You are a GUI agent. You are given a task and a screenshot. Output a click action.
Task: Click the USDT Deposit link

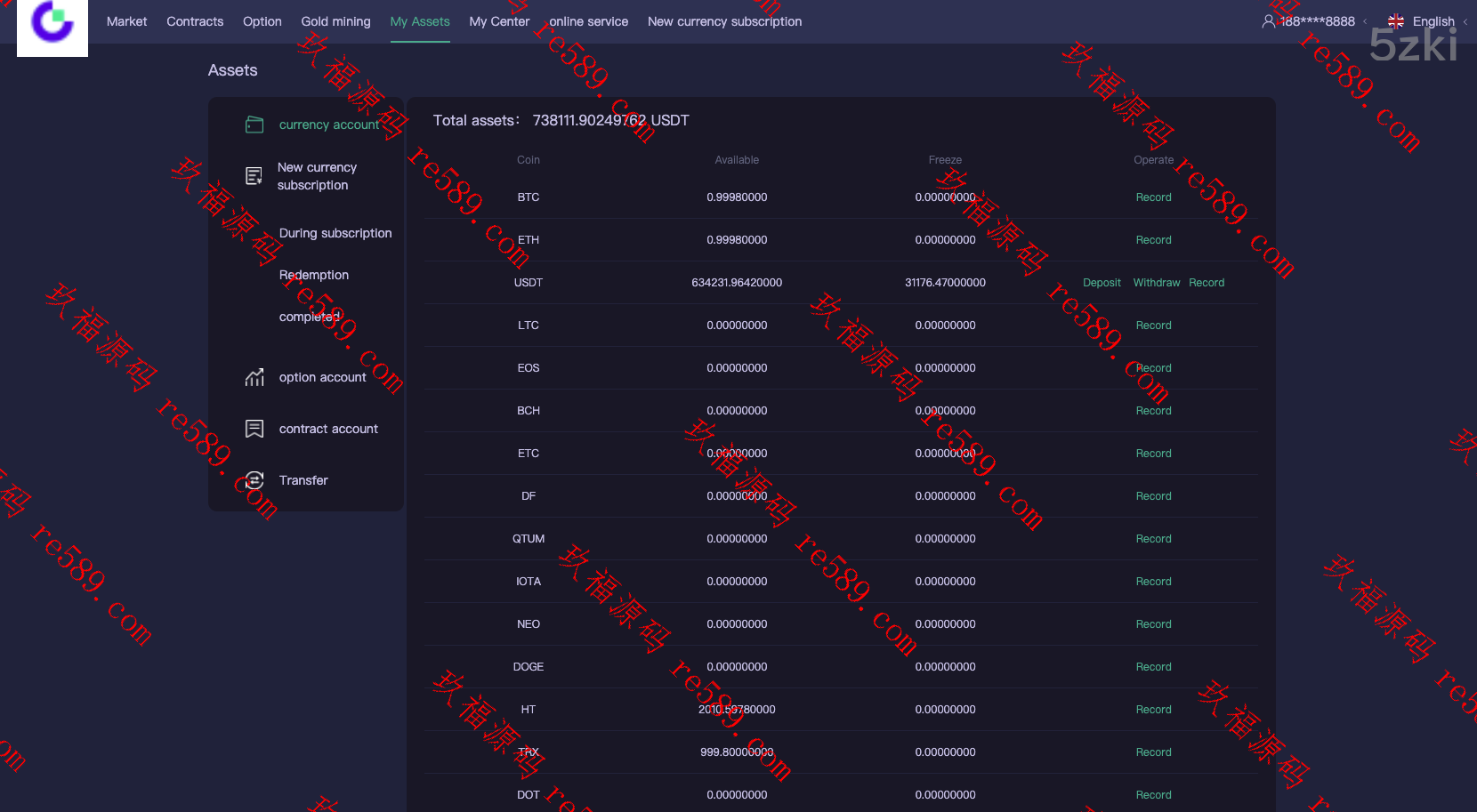pos(1102,283)
